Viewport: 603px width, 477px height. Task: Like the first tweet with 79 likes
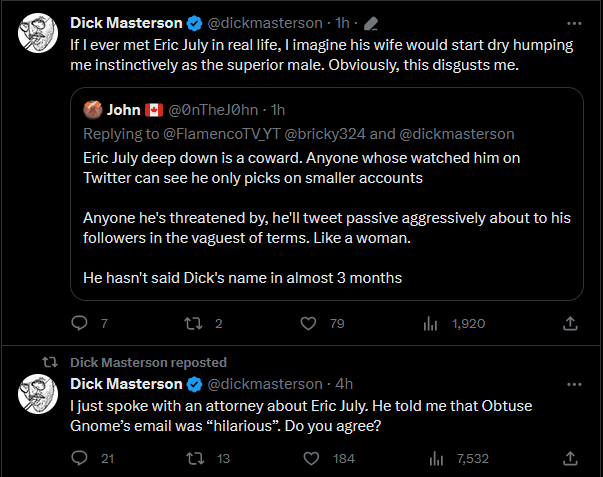tap(310, 323)
